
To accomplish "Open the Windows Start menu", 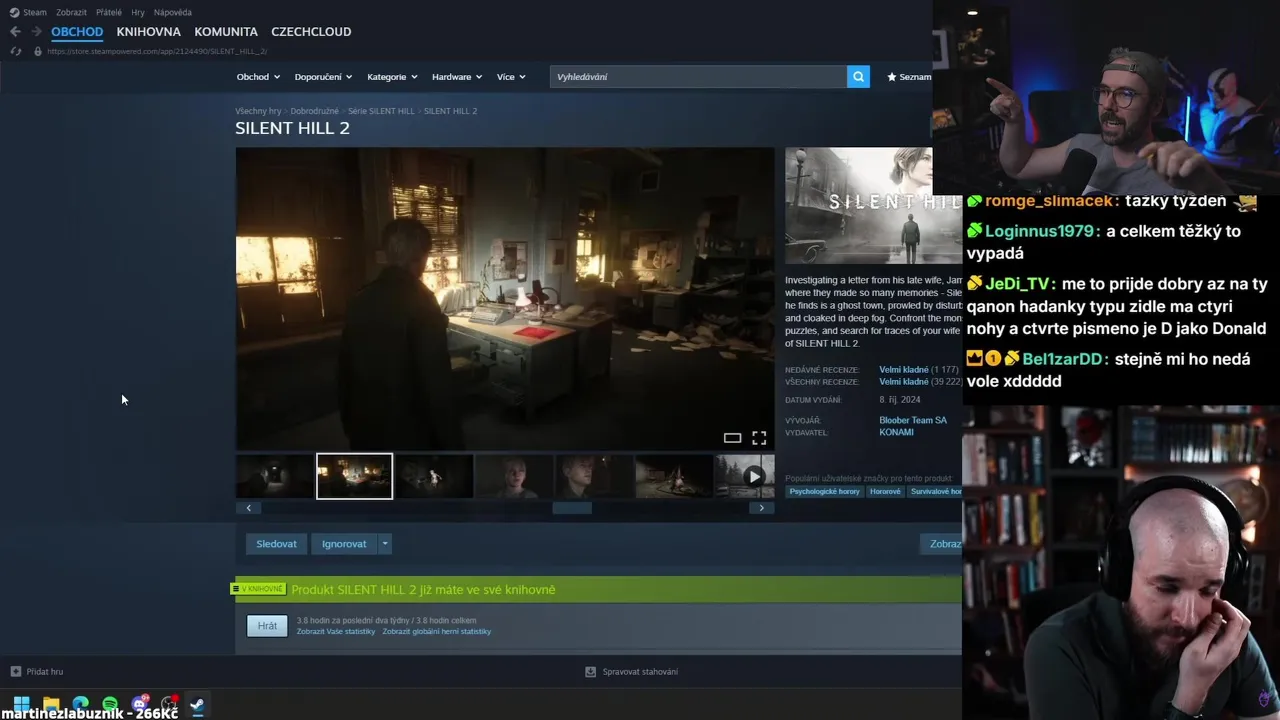I will click(21, 705).
